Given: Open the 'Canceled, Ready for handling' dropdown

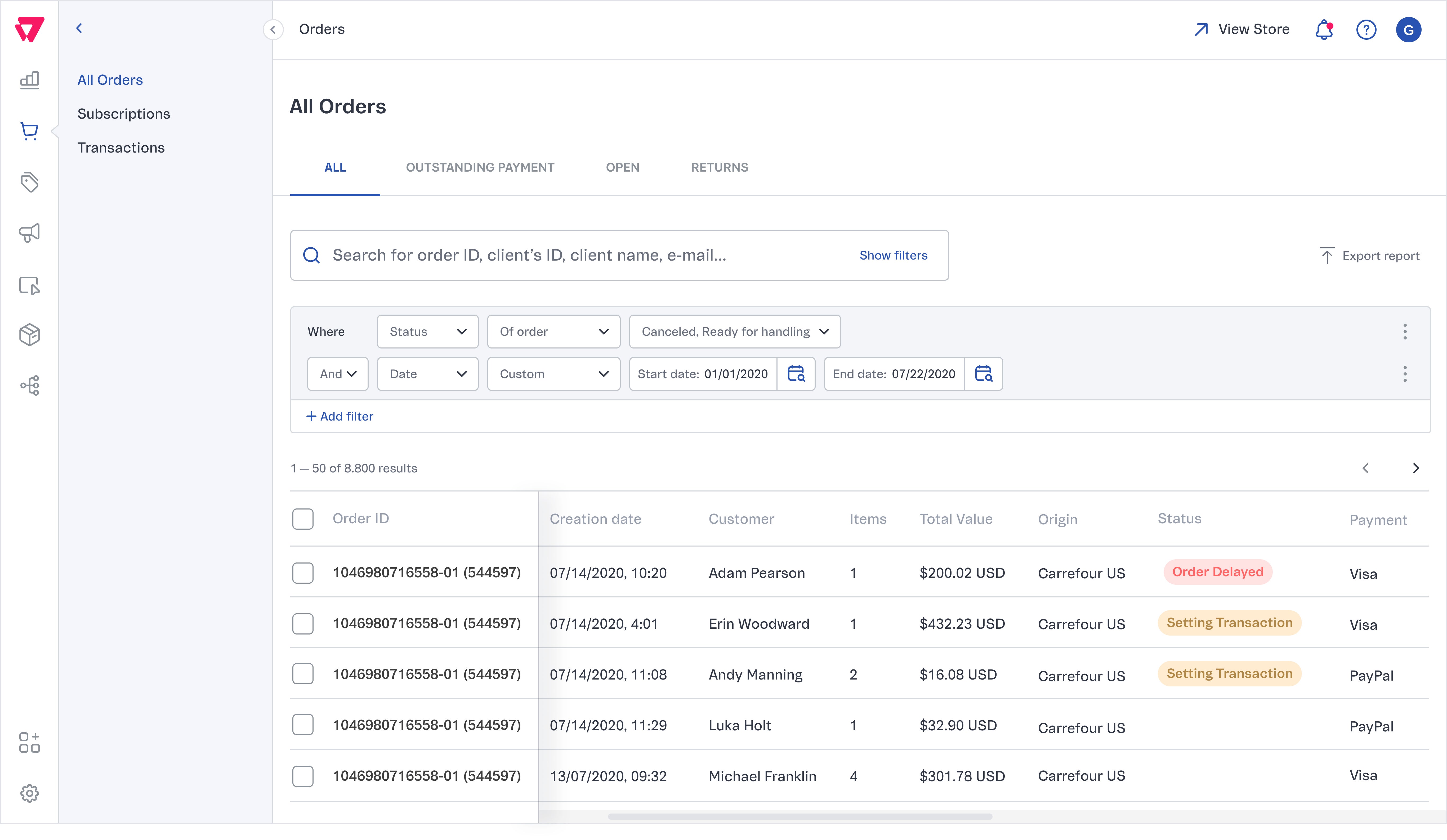Looking at the screenshot, I should 734,331.
